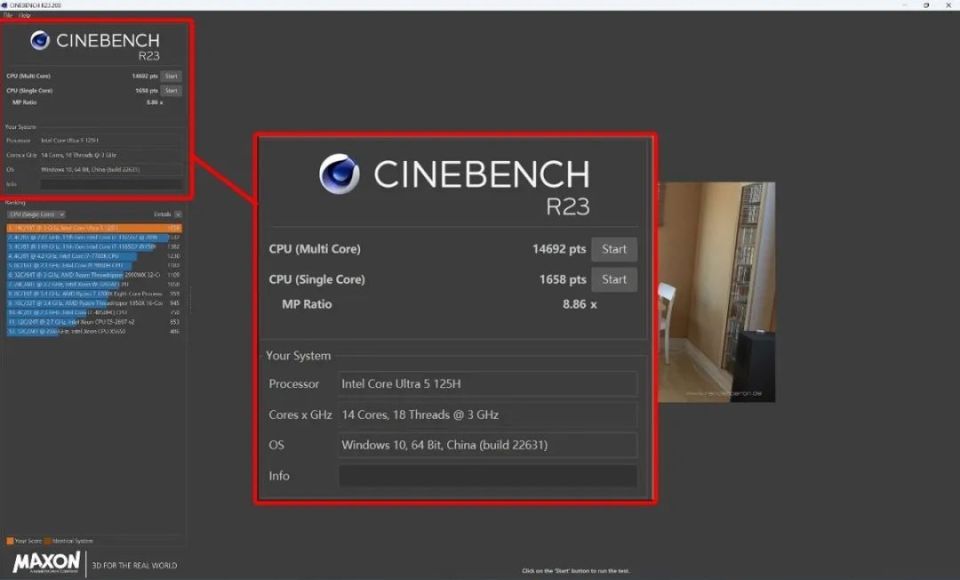Click the empty Info field in enlarged callout
Viewport: 960px width, 580px height.
[488, 476]
